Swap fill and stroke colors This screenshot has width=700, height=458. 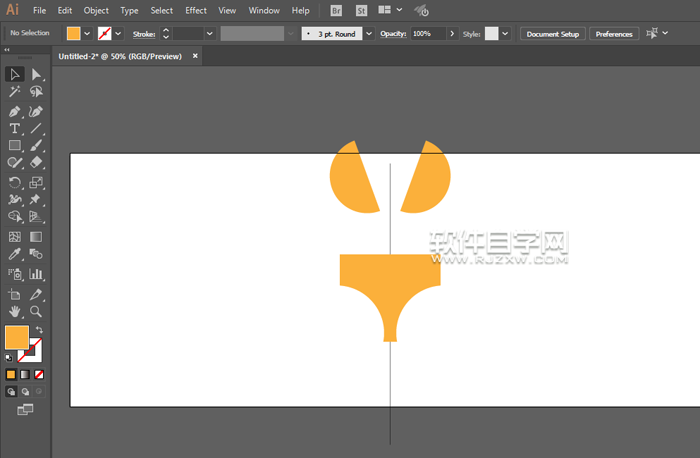coord(40,329)
